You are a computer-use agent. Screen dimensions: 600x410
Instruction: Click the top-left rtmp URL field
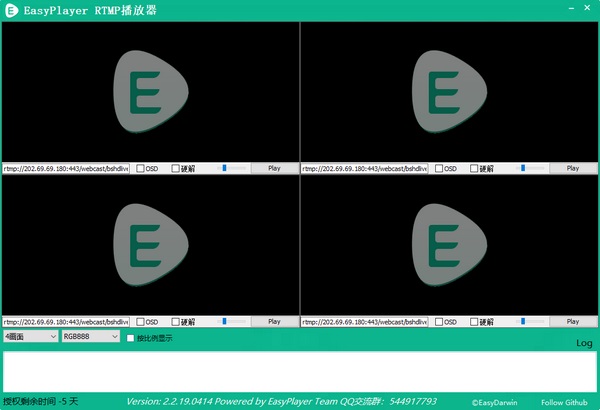click(x=66, y=168)
